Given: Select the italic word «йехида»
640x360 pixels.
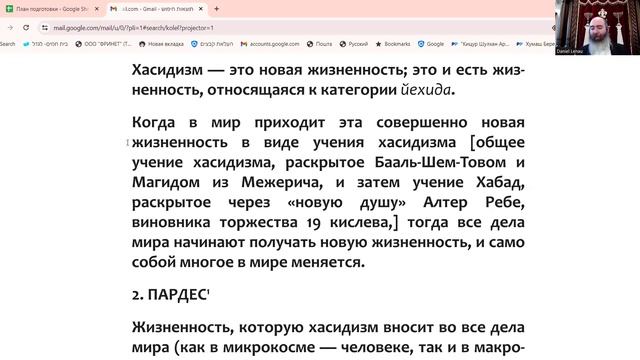Looking at the screenshot, I should (426, 90).
